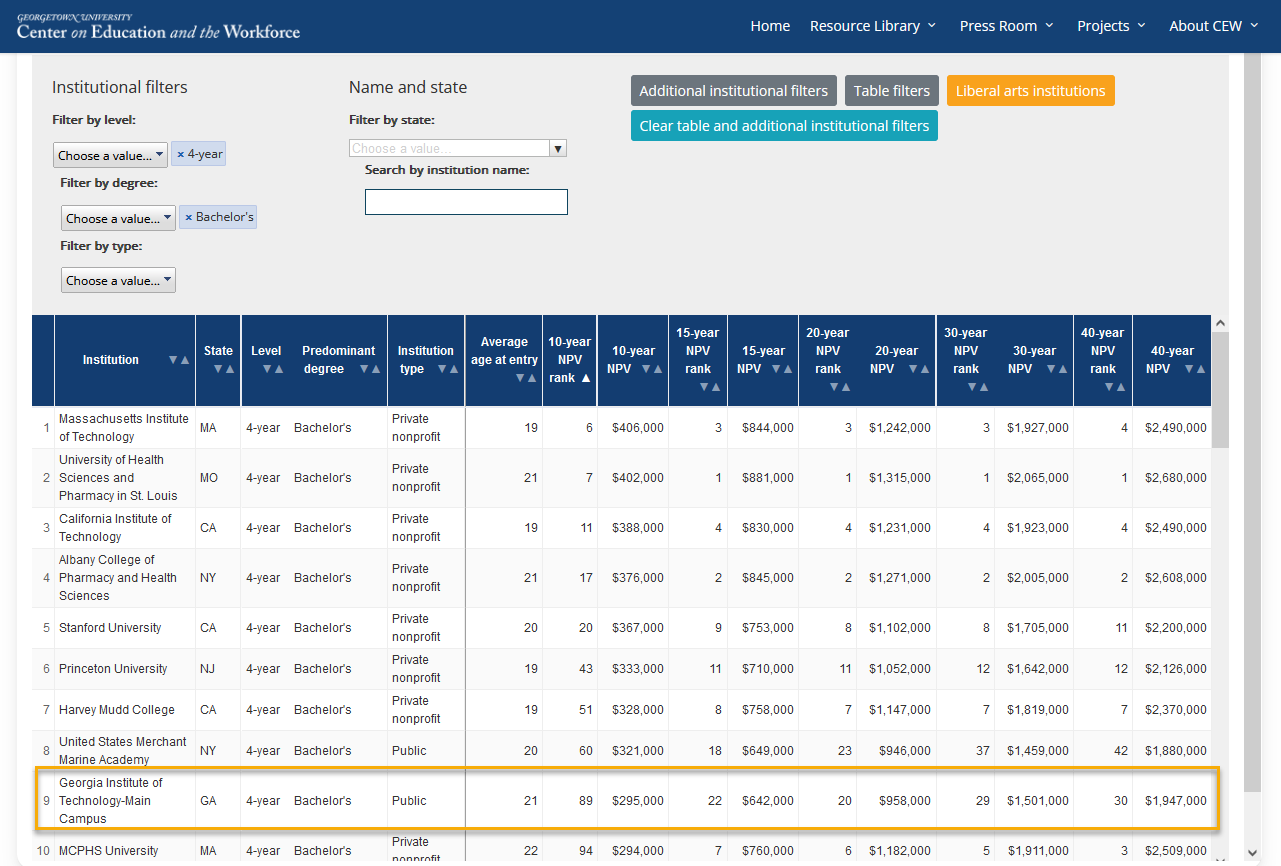Click the 40-year NPV rank sort arrows
This screenshot has width=1281, height=866.
coord(1115,387)
